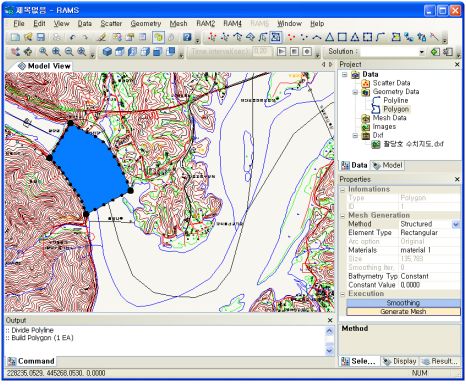Open the File menu

coord(19,24)
